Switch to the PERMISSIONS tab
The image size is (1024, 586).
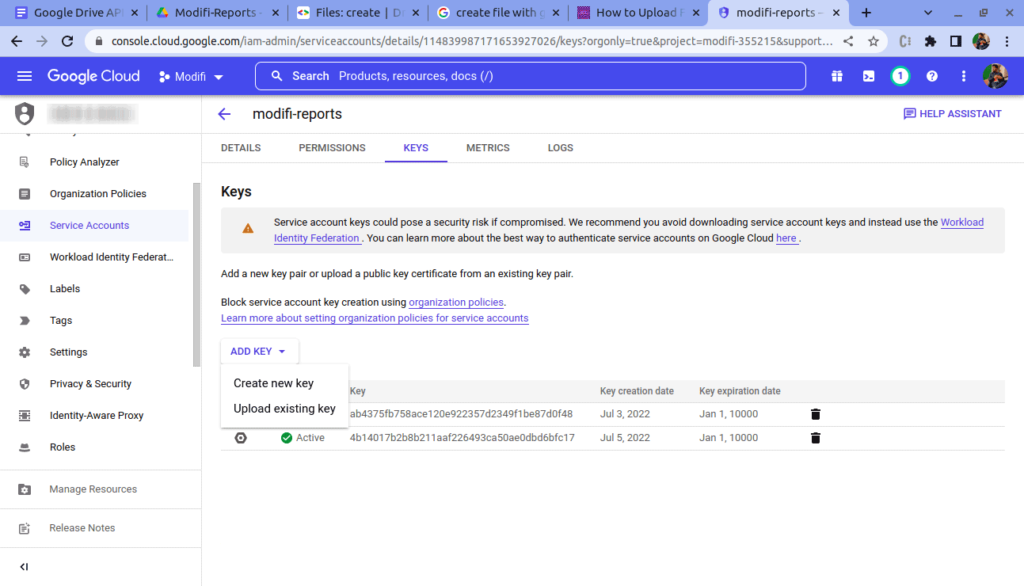332,148
